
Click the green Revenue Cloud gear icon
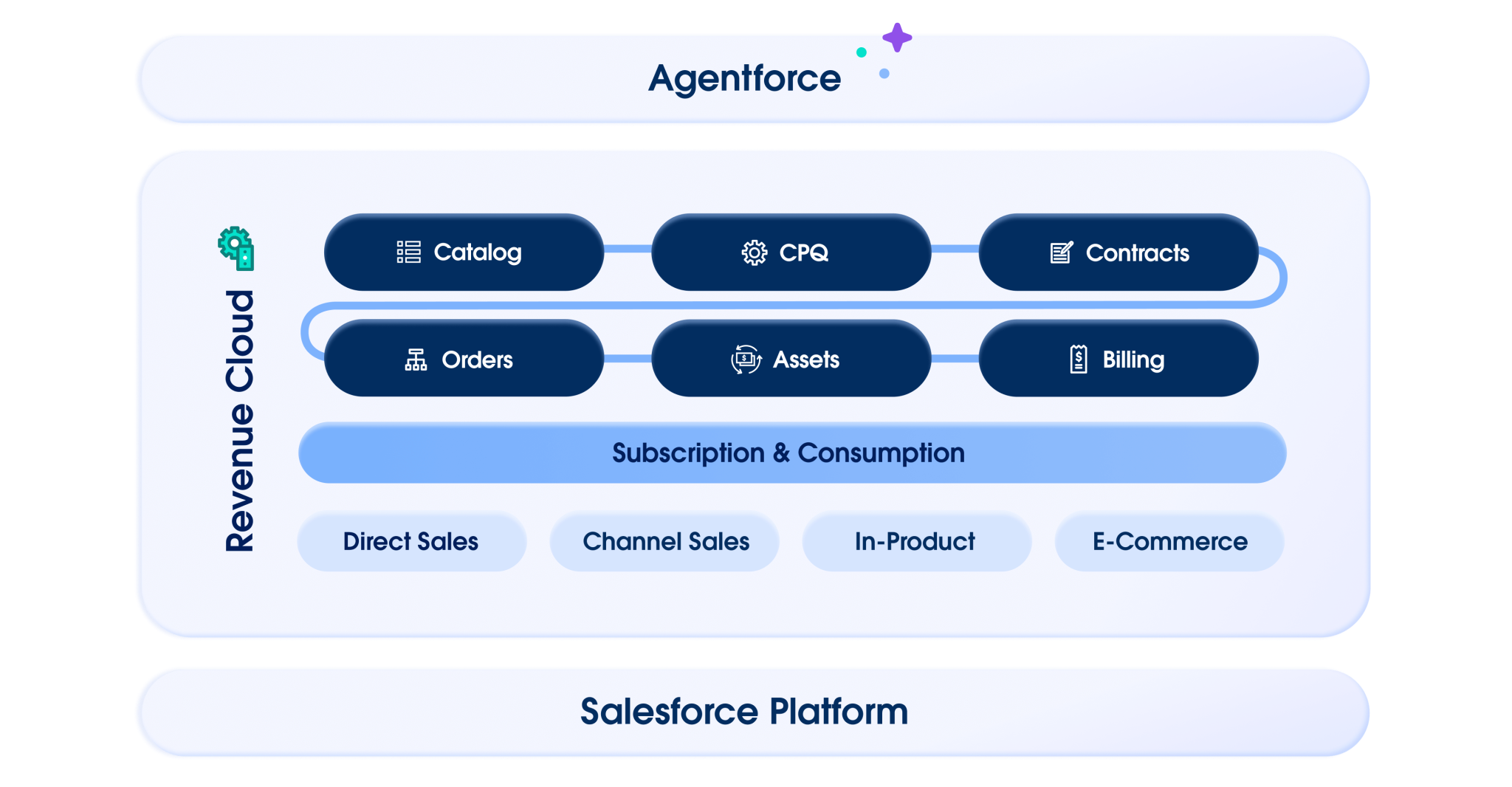coord(237,247)
